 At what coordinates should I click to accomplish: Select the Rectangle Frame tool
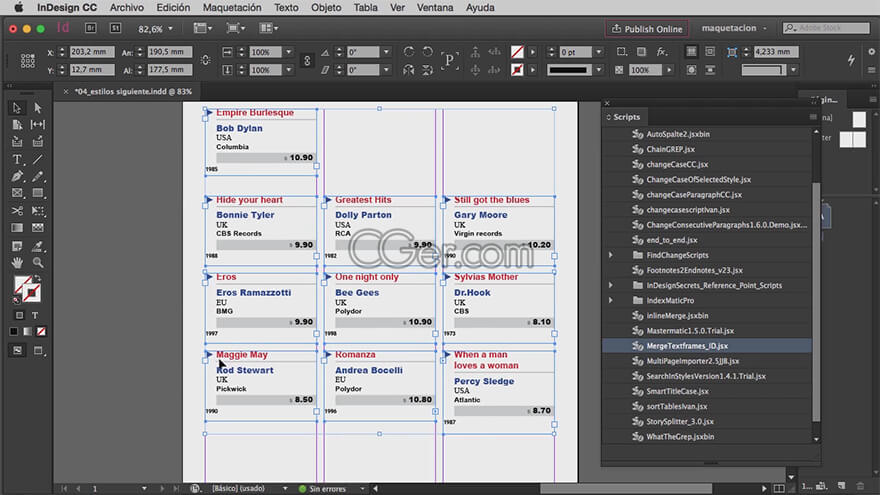tap(17, 193)
